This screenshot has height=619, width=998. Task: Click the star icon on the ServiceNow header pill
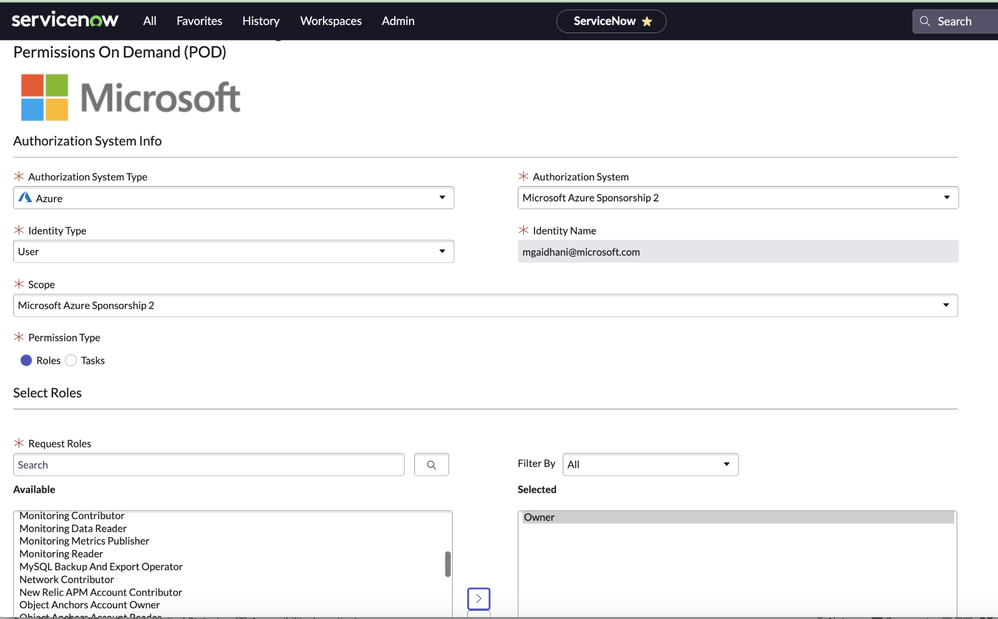tap(645, 20)
